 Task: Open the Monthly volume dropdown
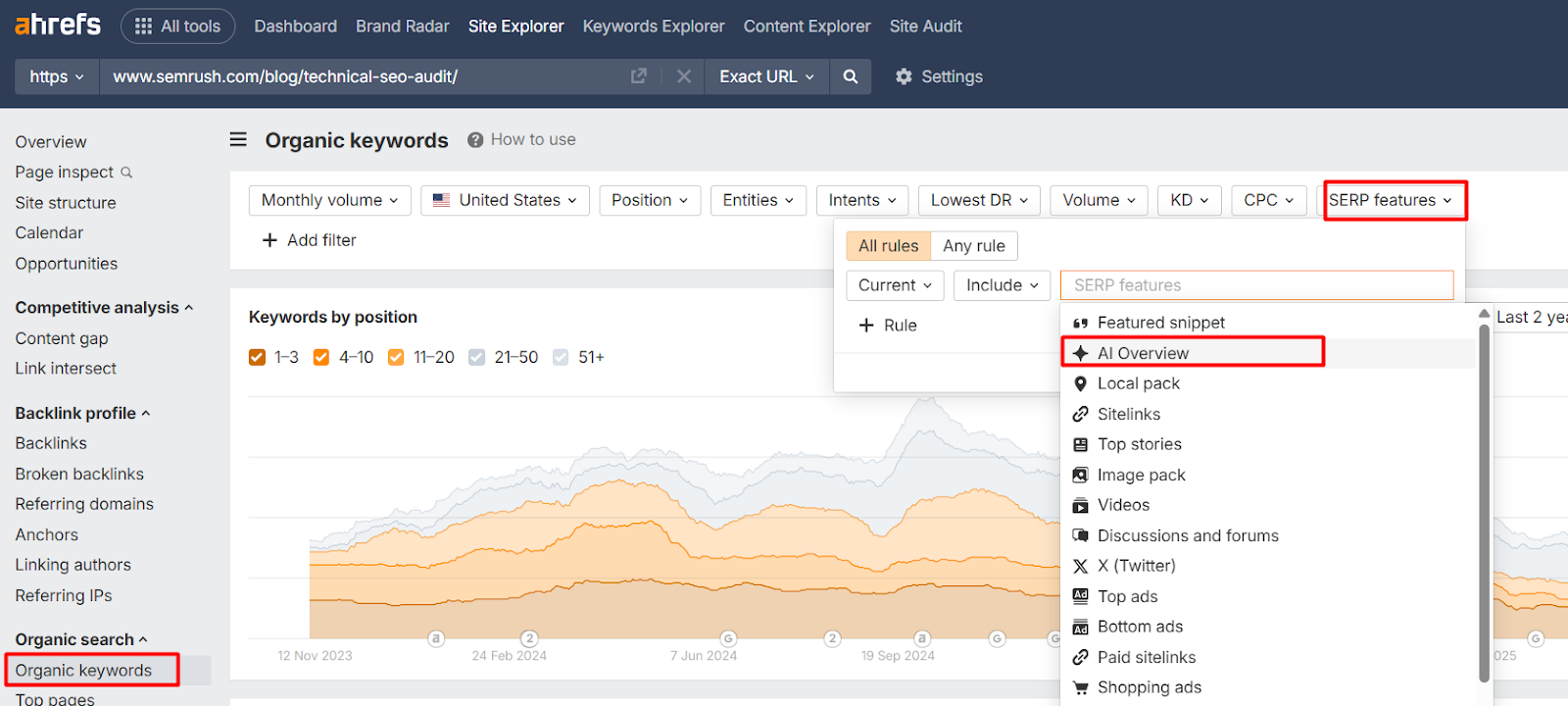pos(330,200)
